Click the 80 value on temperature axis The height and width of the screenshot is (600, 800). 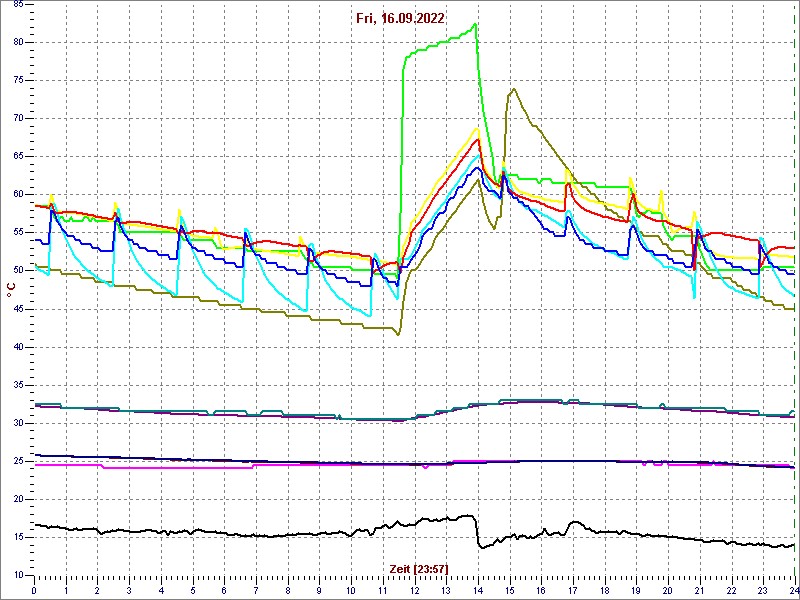point(17,42)
